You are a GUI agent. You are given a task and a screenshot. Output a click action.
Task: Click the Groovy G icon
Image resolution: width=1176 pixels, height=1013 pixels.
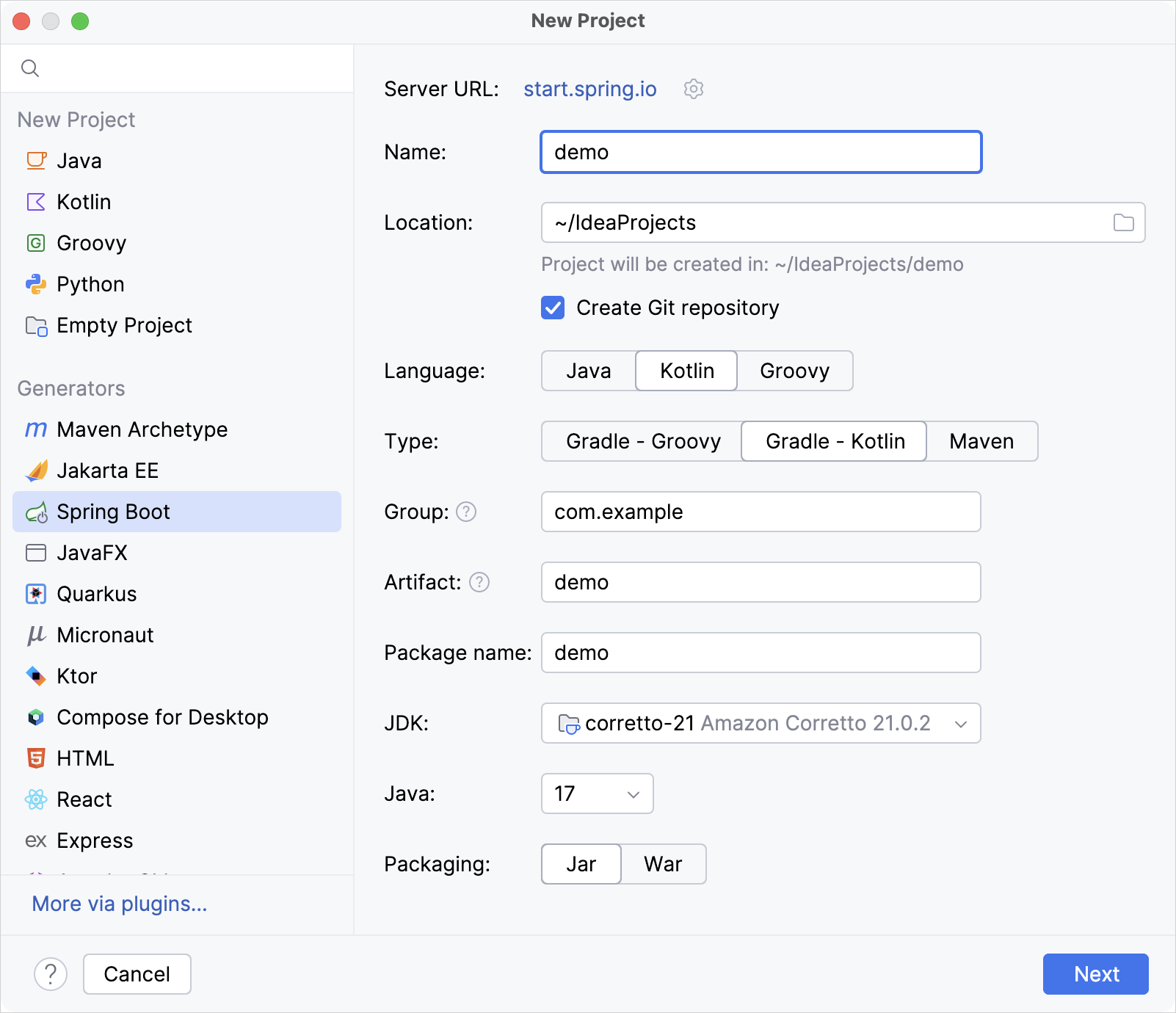point(36,243)
